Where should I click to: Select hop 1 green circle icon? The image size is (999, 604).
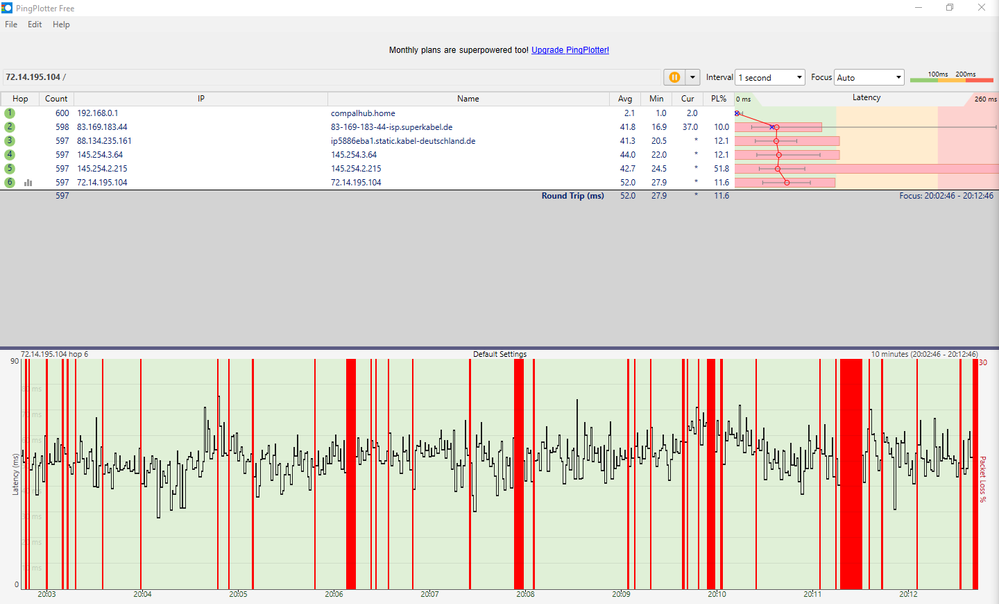(x=10, y=114)
